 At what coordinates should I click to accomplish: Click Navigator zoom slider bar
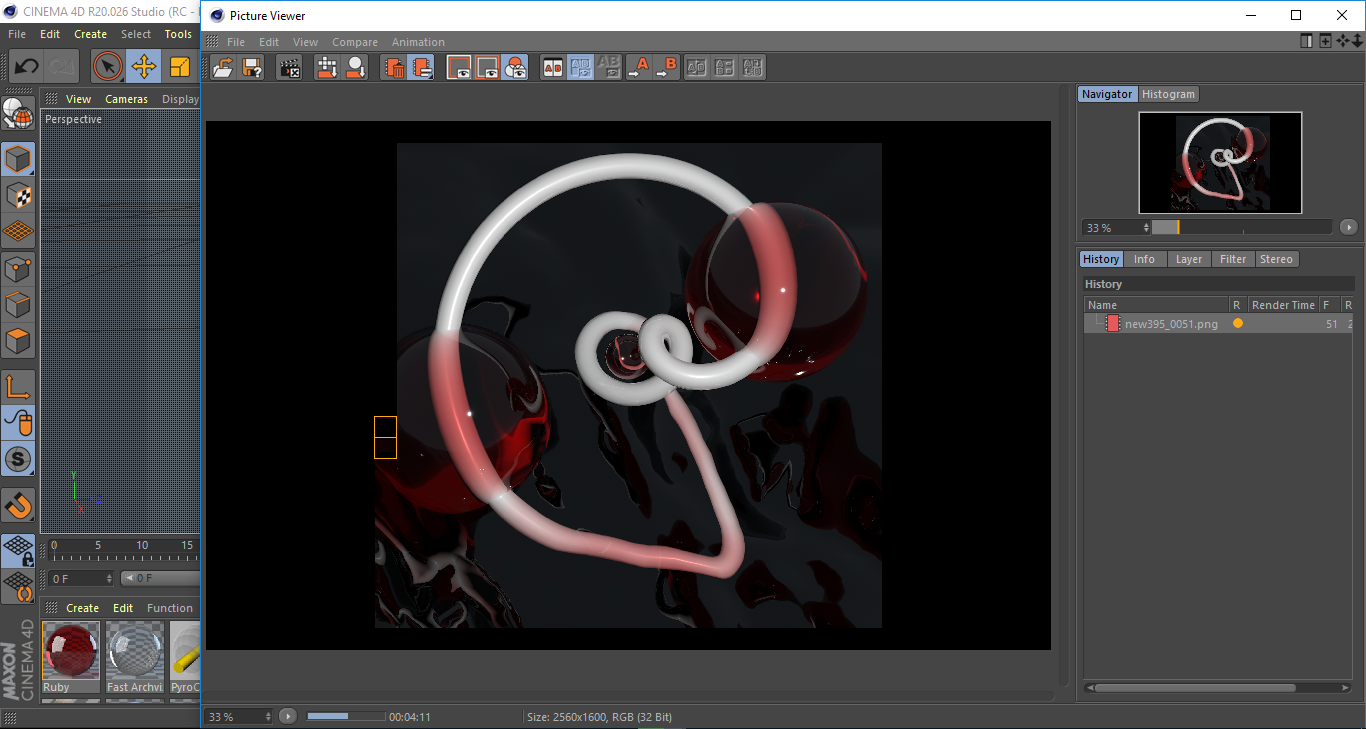coord(1242,228)
